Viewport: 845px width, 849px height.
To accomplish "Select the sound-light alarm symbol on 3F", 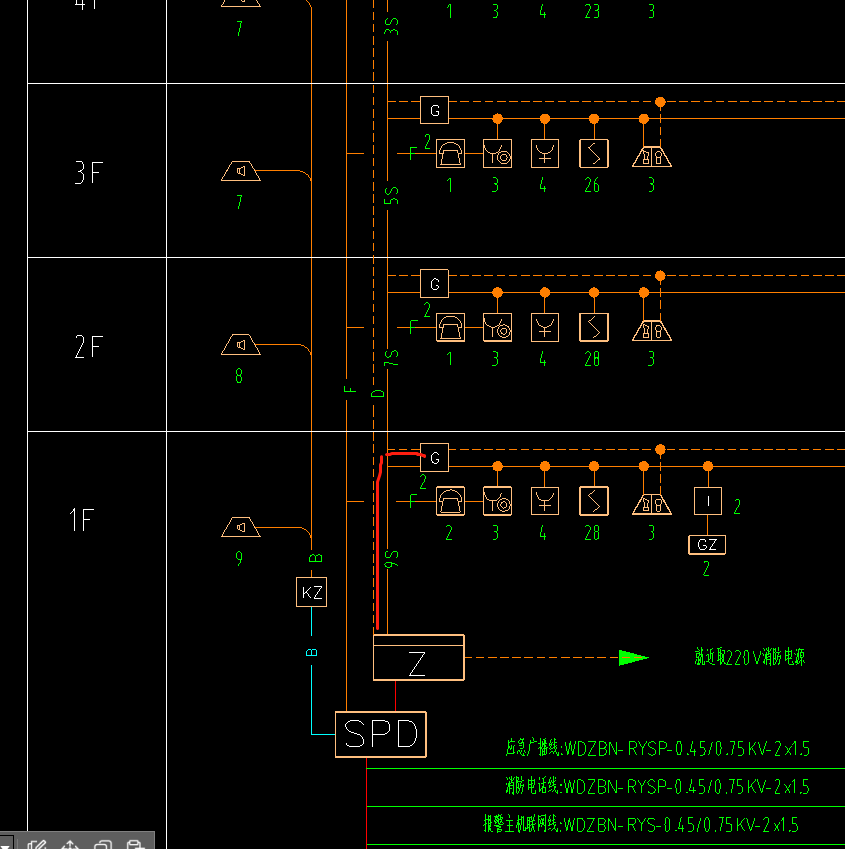I will point(652,156).
